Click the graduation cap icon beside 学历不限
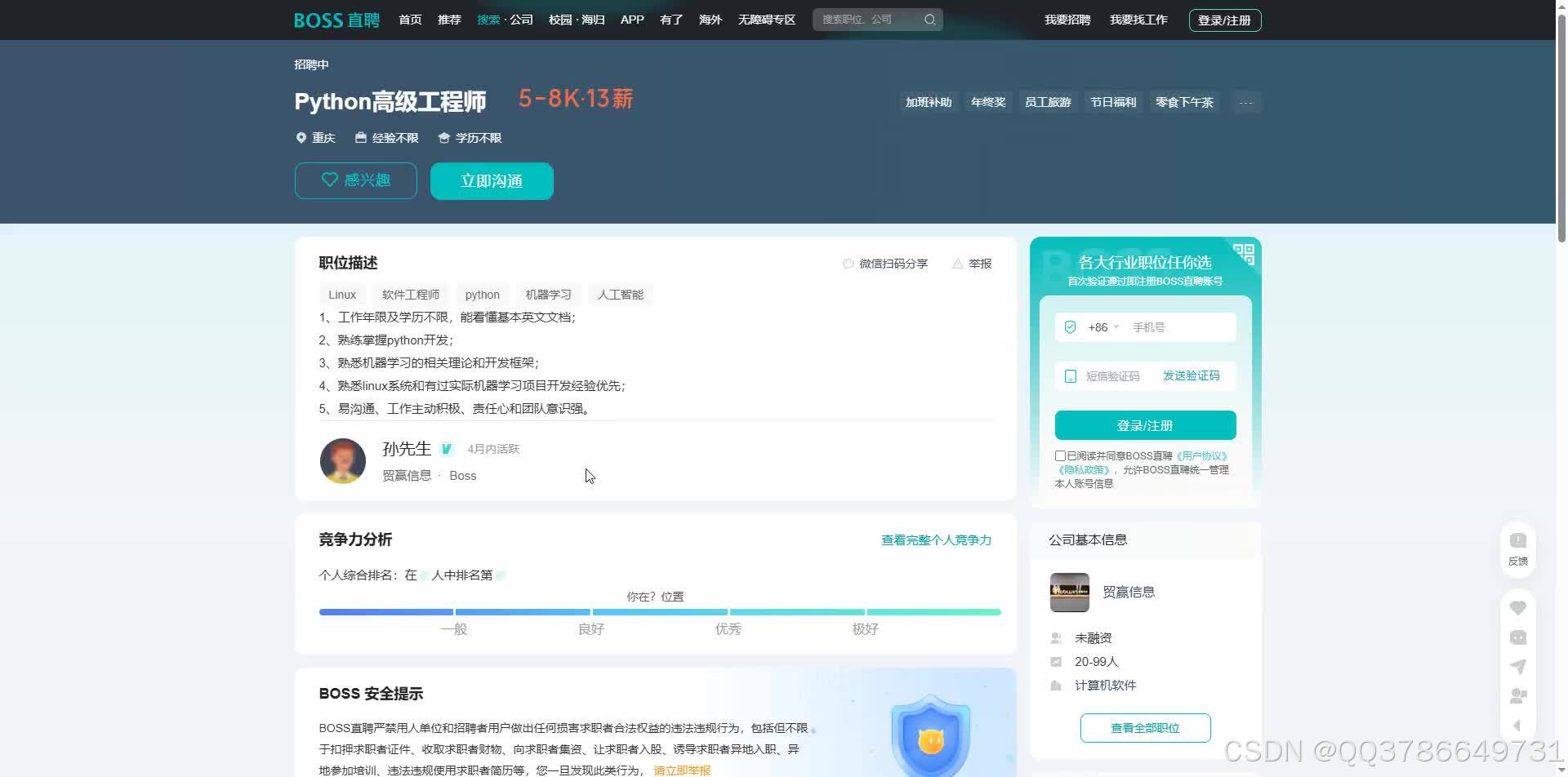The width and height of the screenshot is (1568, 777). (443, 138)
